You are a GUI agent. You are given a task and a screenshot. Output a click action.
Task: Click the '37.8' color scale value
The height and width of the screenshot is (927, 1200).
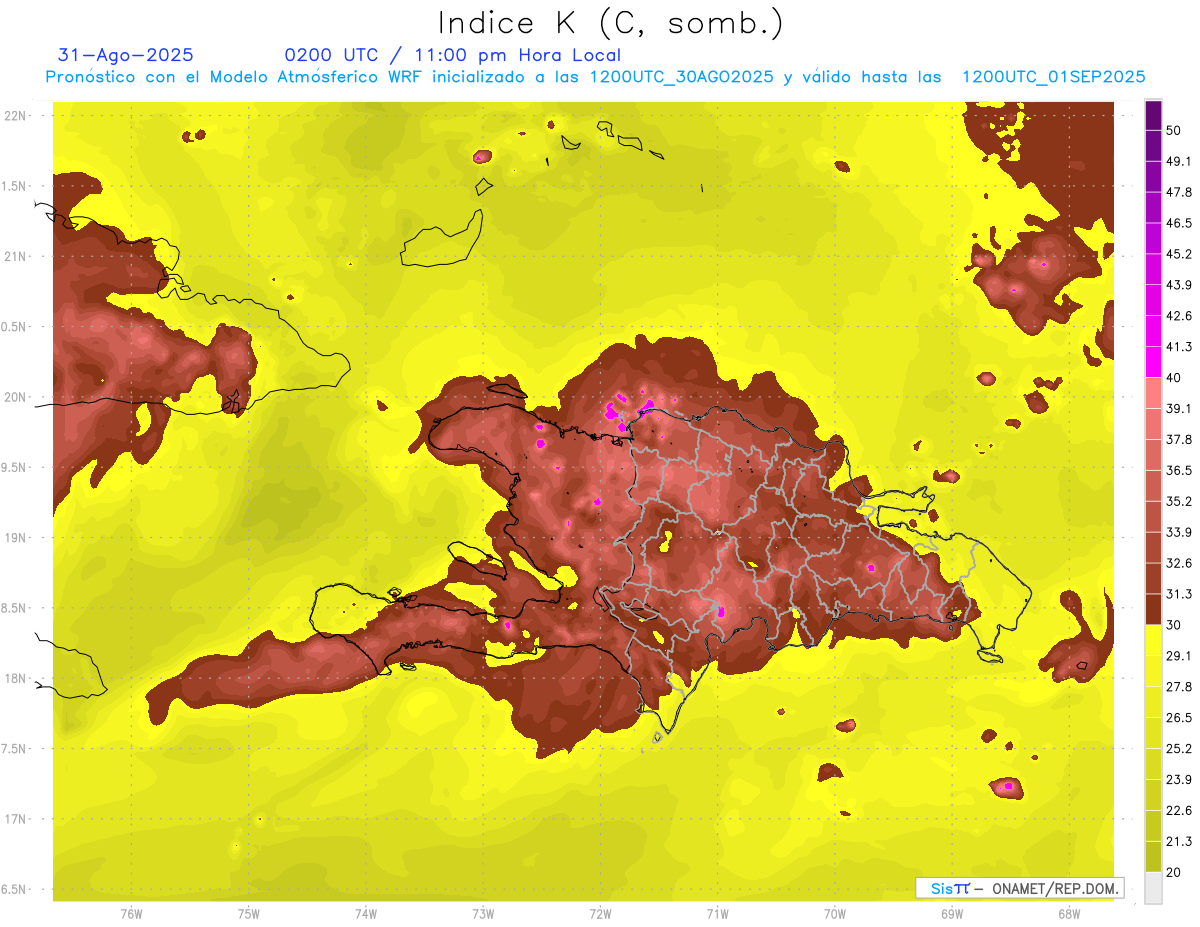1179,439
